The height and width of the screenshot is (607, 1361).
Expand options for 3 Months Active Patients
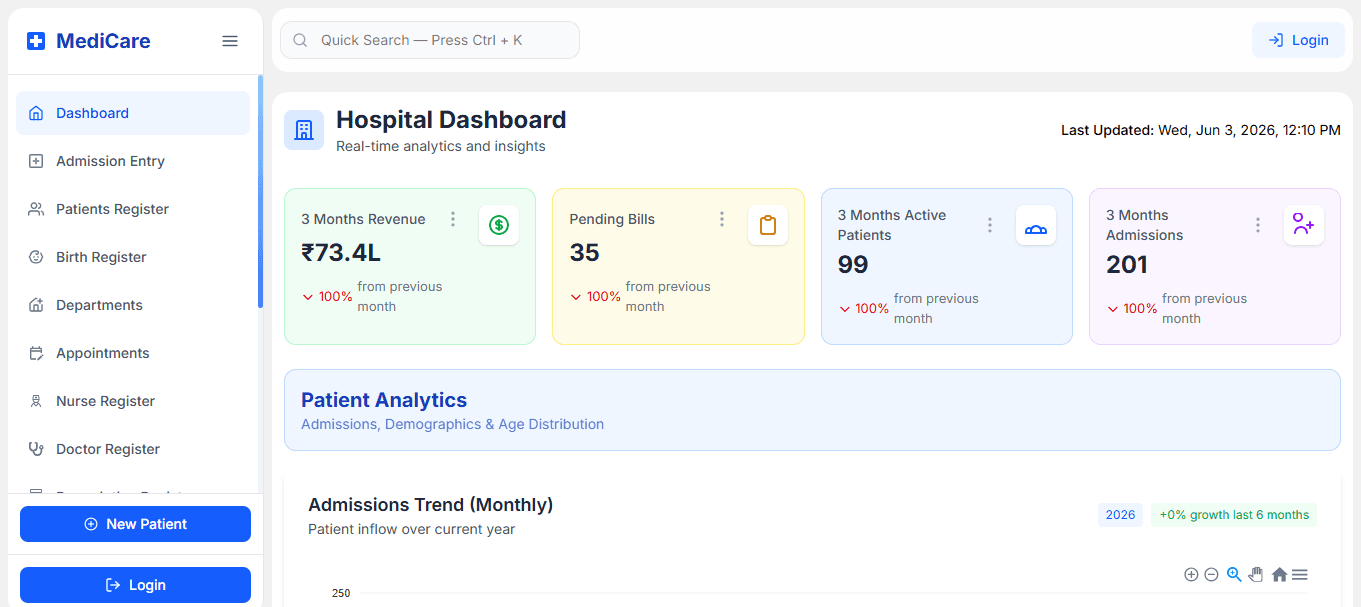(x=990, y=225)
